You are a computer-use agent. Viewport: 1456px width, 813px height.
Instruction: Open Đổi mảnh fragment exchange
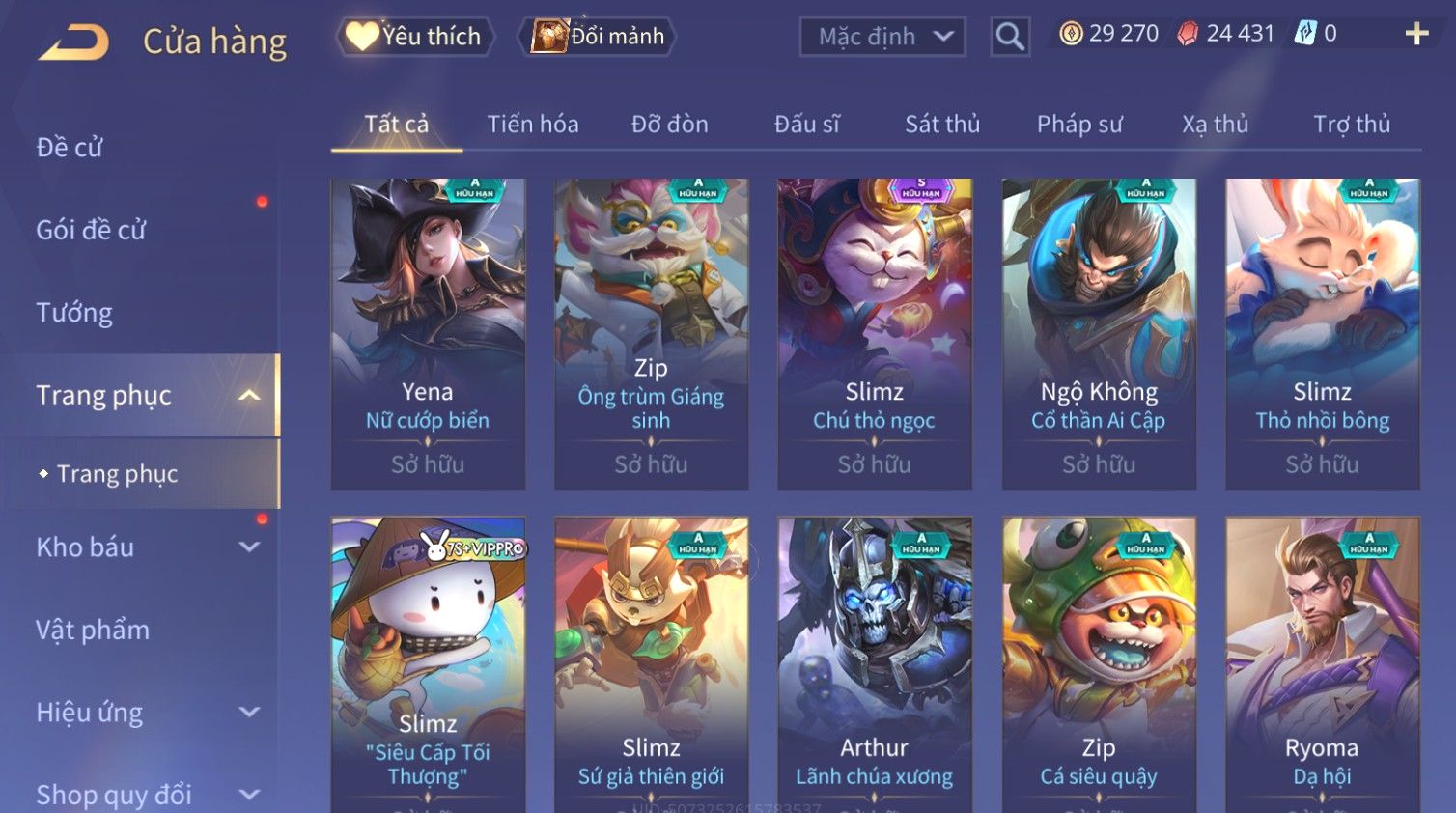(x=597, y=37)
